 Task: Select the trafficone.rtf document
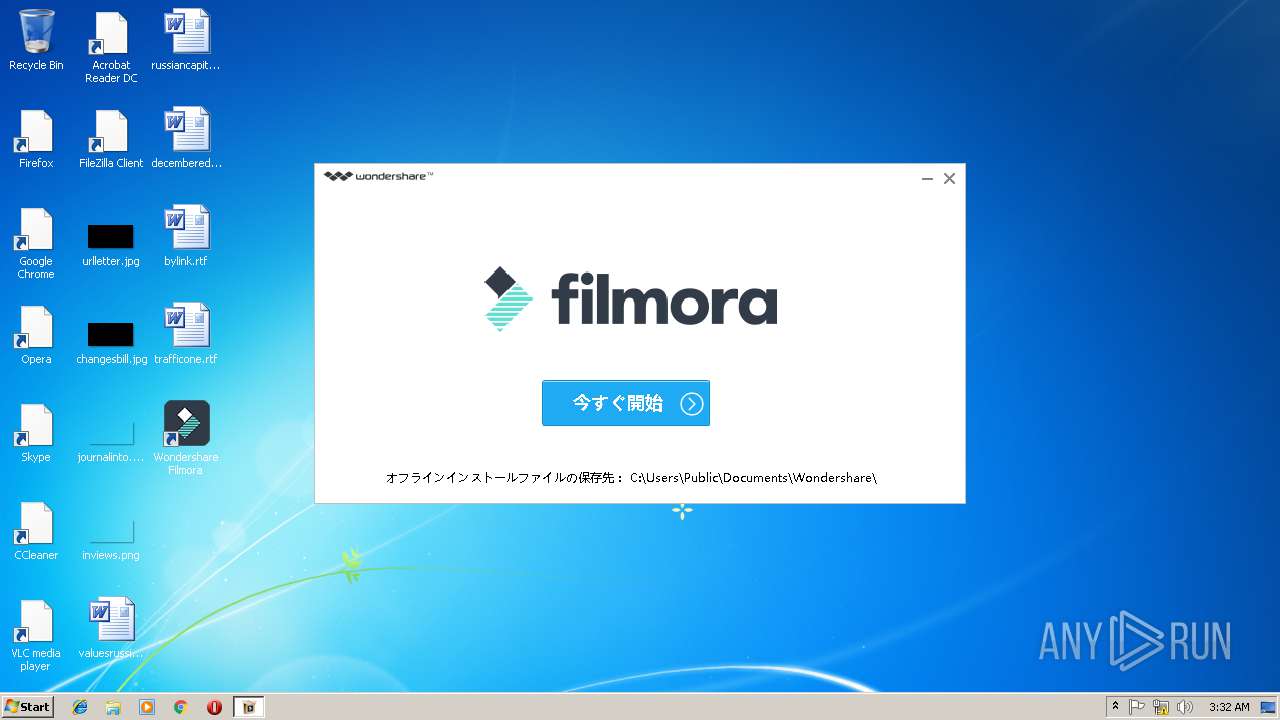point(186,335)
